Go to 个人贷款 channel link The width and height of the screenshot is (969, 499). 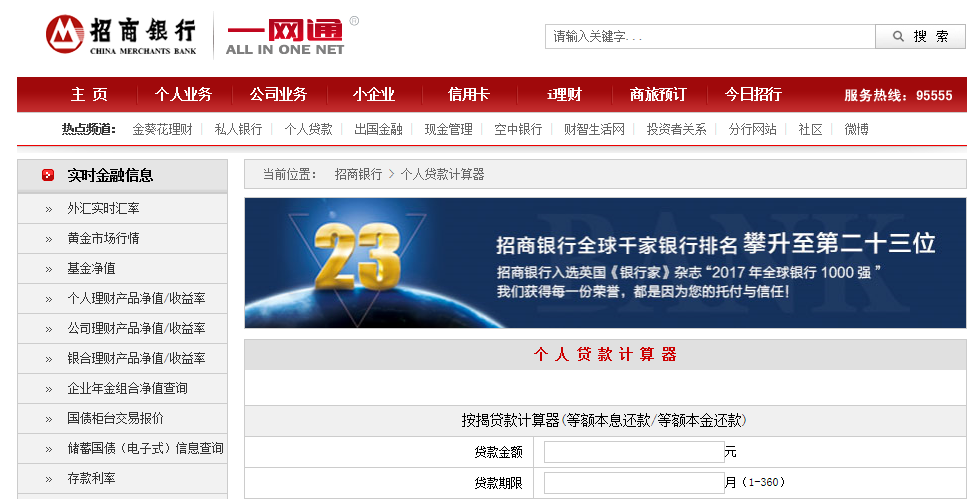[x=308, y=129]
